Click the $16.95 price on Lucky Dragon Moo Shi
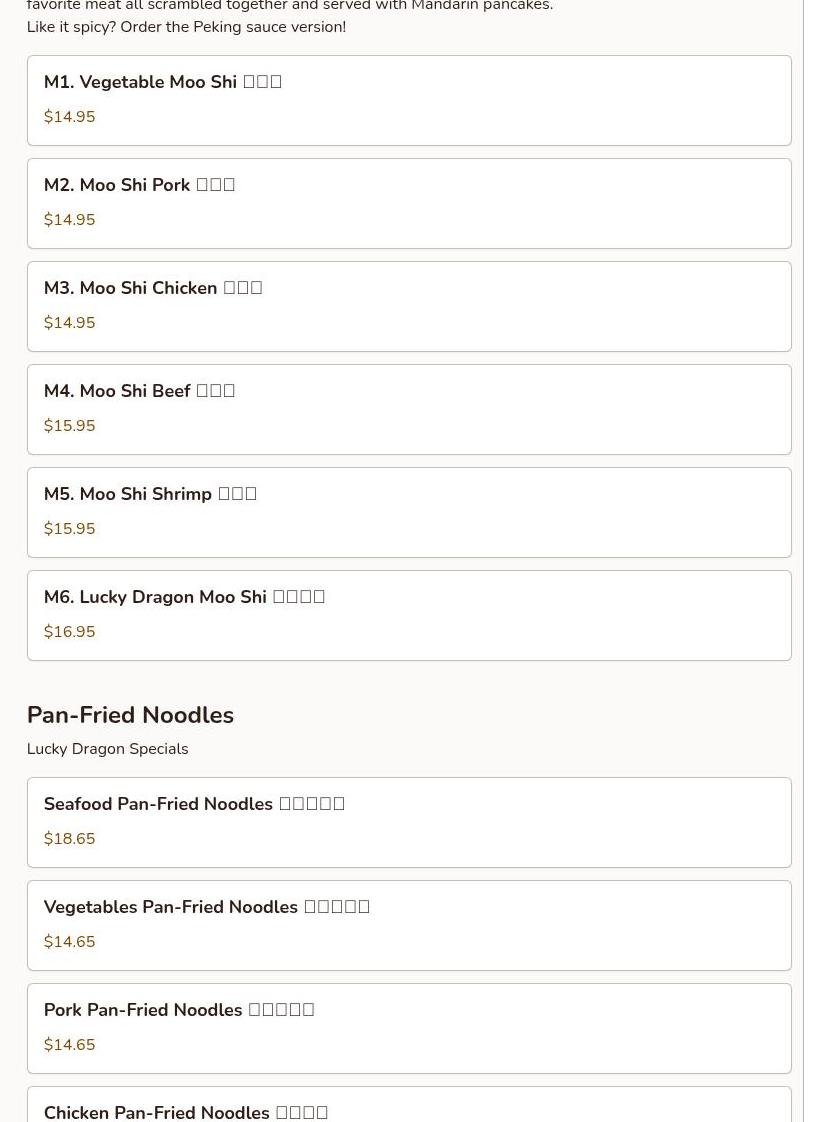The image size is (824, 1122). click(69, 632)
